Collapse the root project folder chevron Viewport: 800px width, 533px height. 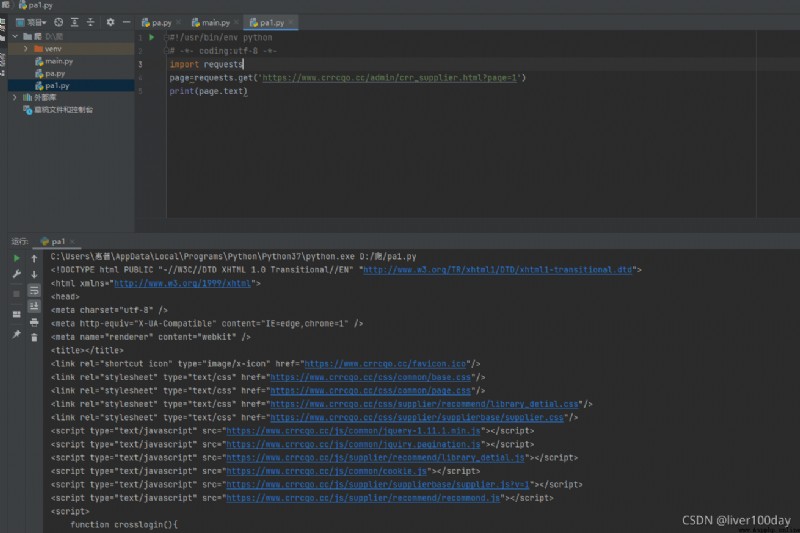point(15,36)
